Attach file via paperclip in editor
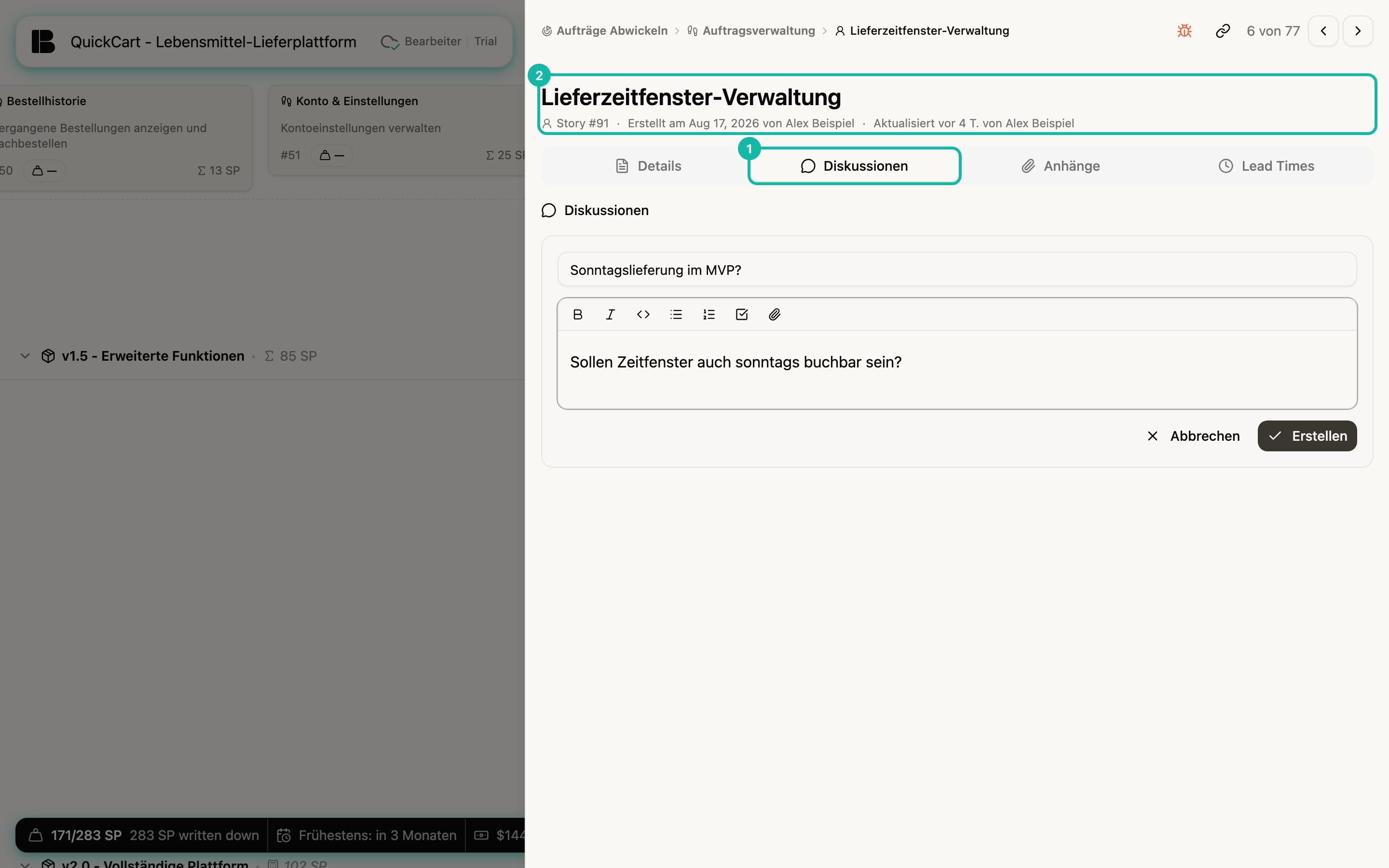This screenshot has width=1389, height=868. click(x=774, y=314)
